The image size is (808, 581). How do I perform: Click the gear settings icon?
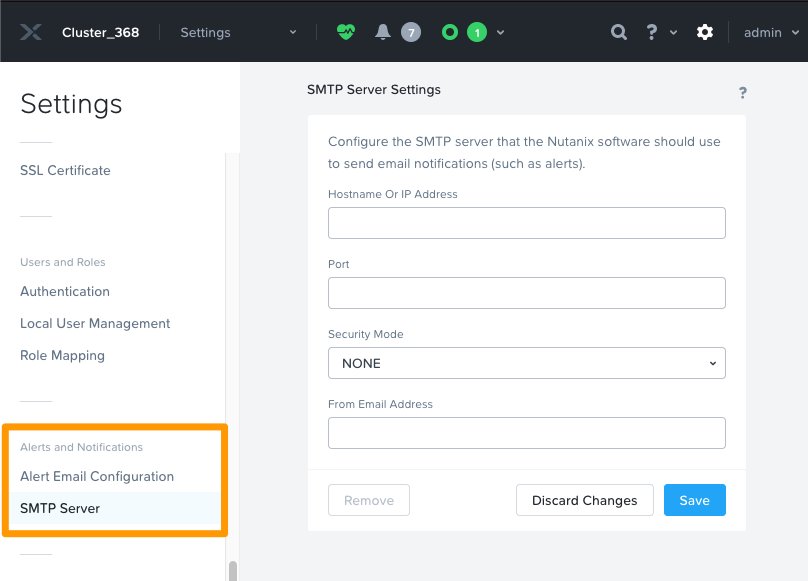pos(705,31)
